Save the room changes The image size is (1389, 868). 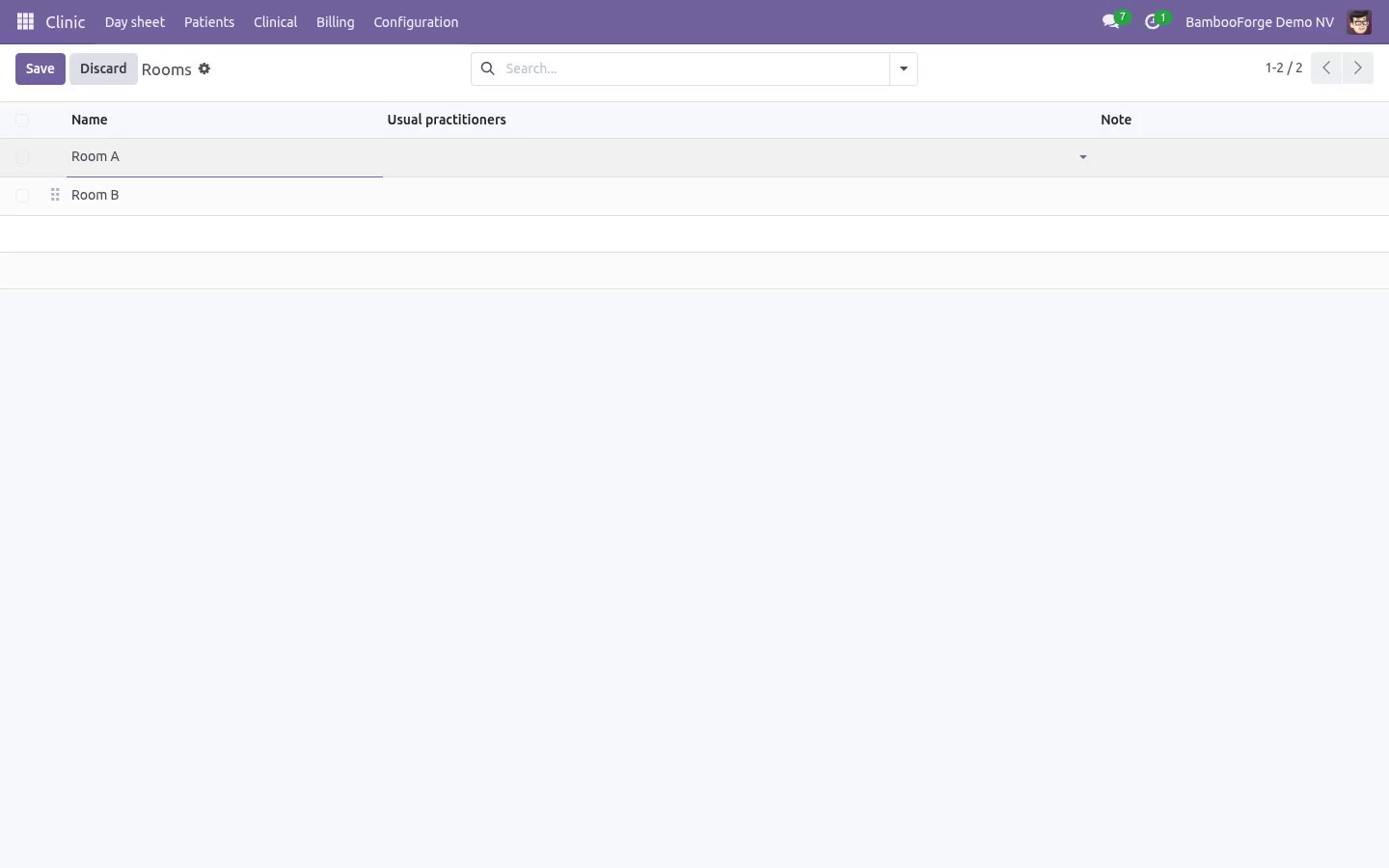tap(41, 68)
